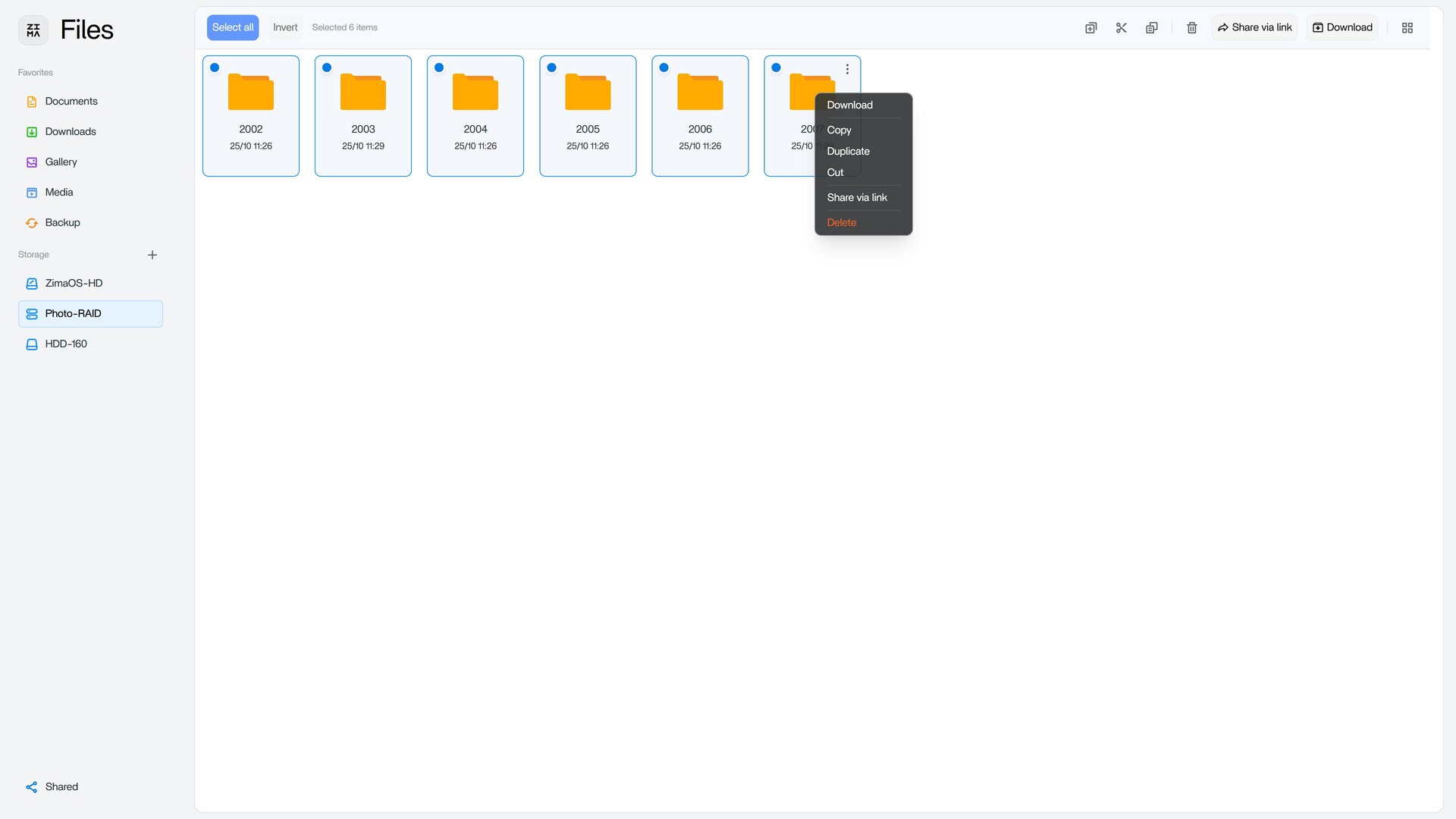The width and height of the screenshot is (1456, 819).
Task: Choose Duplicate from the context menu
Action: (x=848, y=152)
